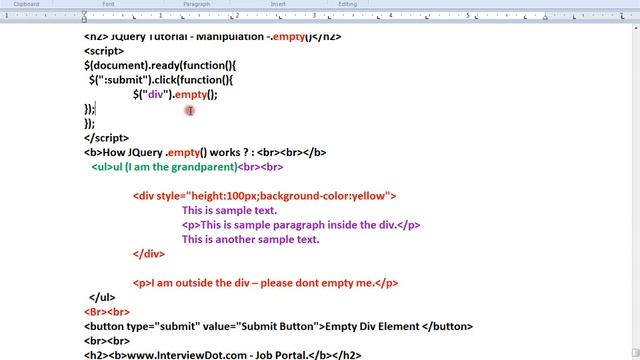The image size is (640, 360).
Task: Click the red <Br><br> line
Action: coord(107,312)
